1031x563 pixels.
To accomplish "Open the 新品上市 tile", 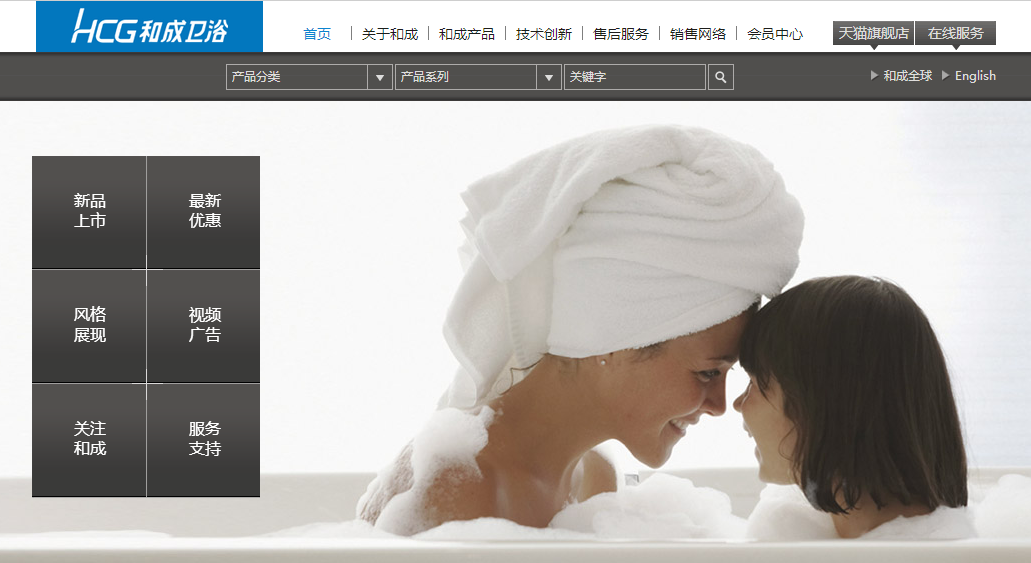I will click(89, 212).
